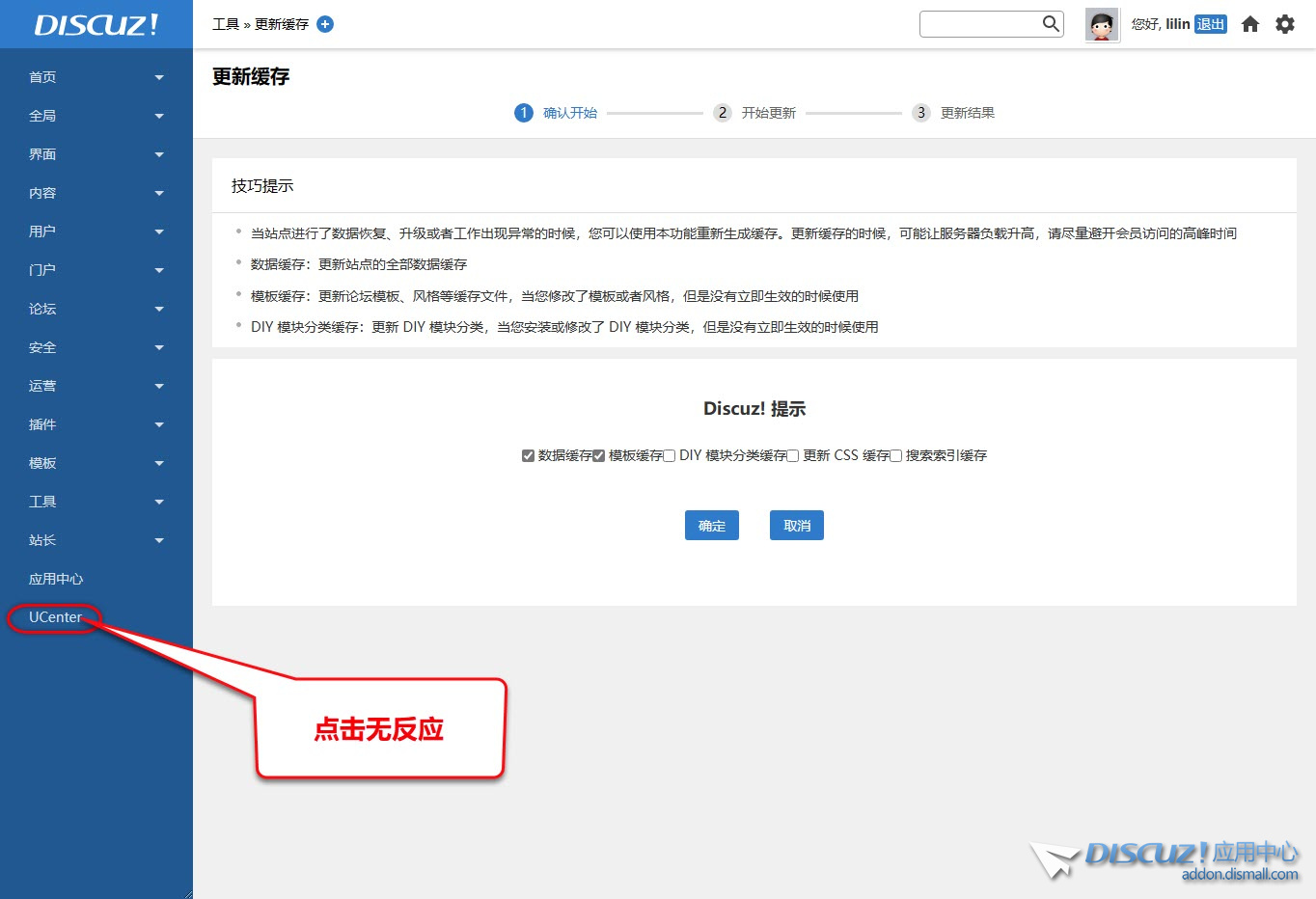Open 应用中心 sidebar link
The height and width of the screenshot is (899, 1316).
coord(56,579)
